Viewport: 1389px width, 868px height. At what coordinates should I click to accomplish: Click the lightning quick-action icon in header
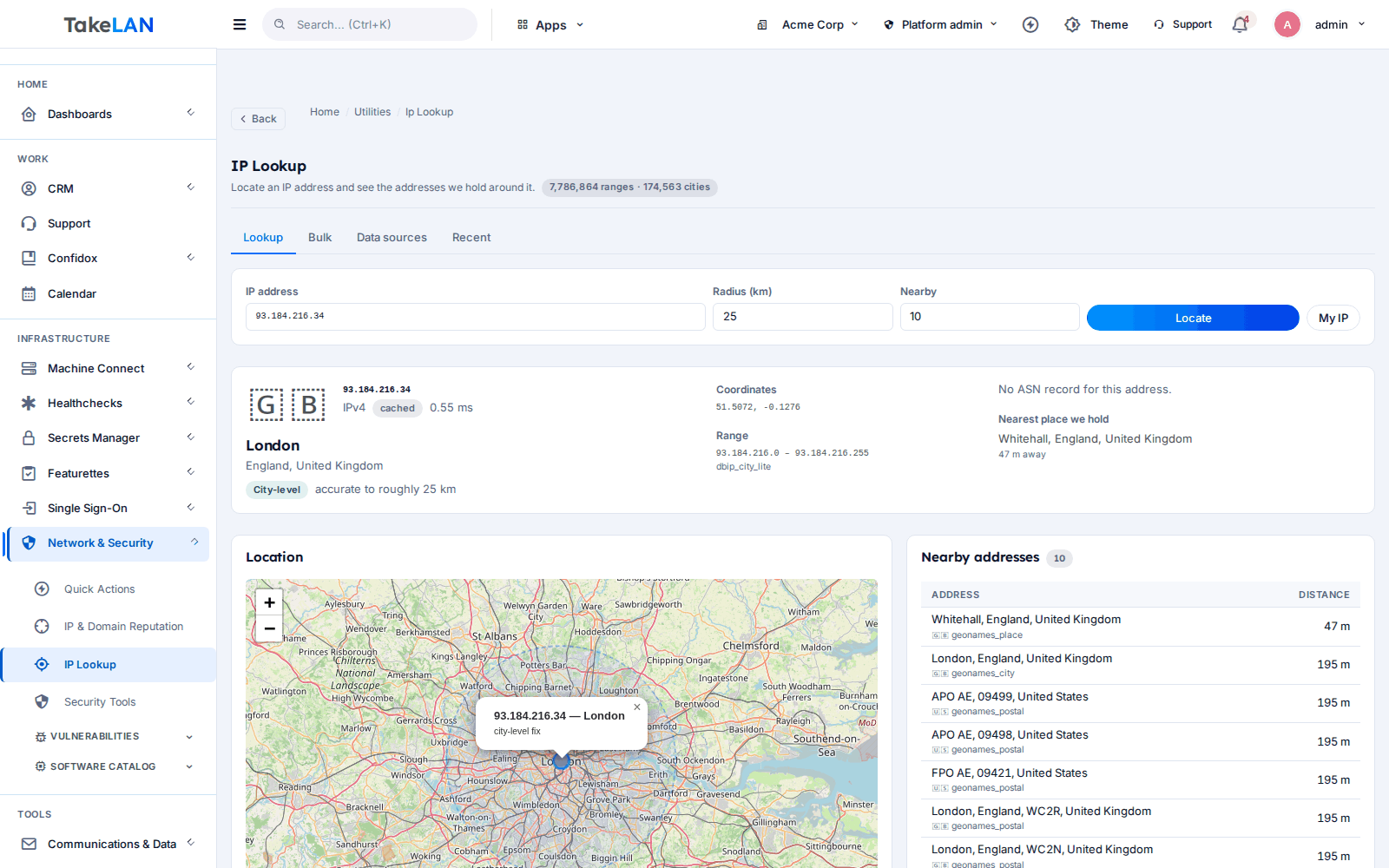click(x=1030, y=24)
